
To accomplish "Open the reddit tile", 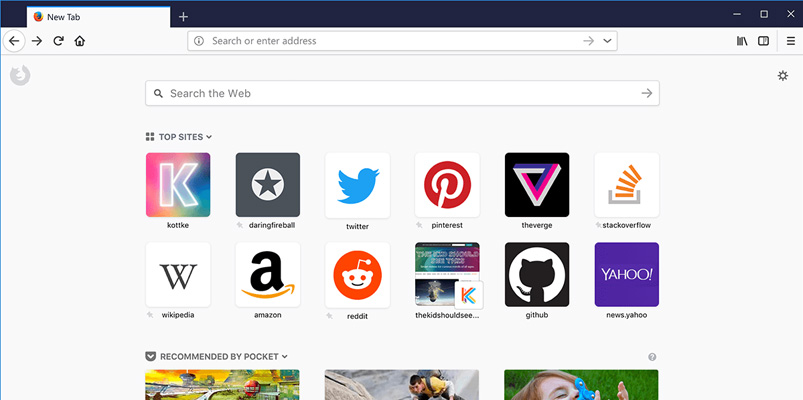I will point(357,275).
